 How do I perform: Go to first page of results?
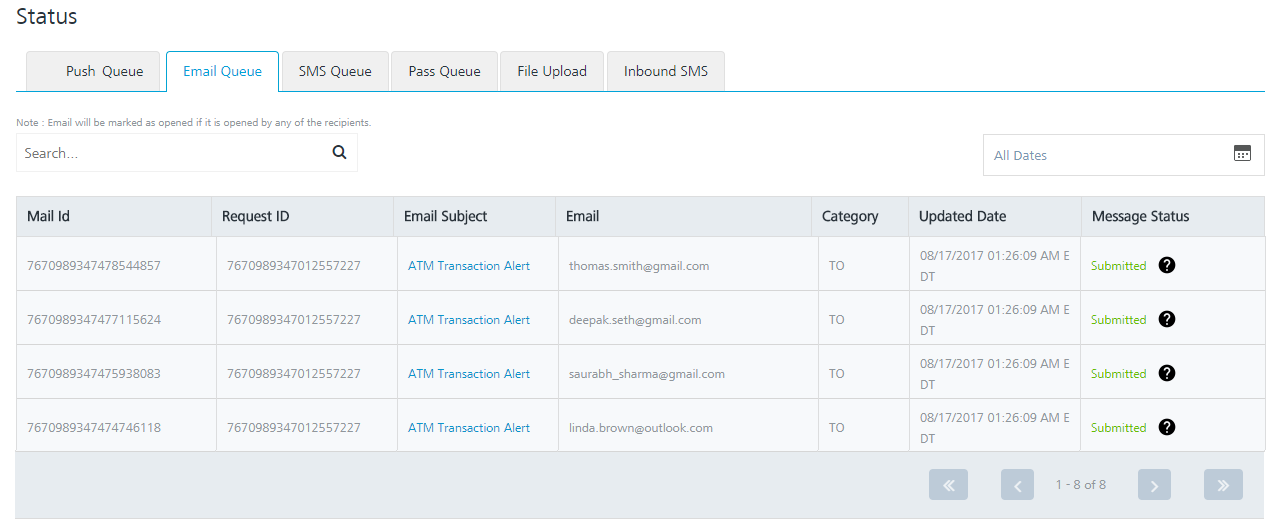[x=948, y=485]
